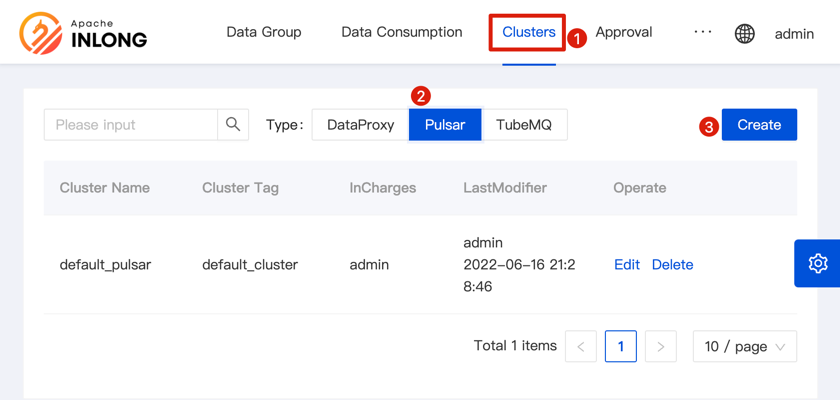Open the admin user menu
The height and width of the screenshot is (400, 840).
click(794, 33)
